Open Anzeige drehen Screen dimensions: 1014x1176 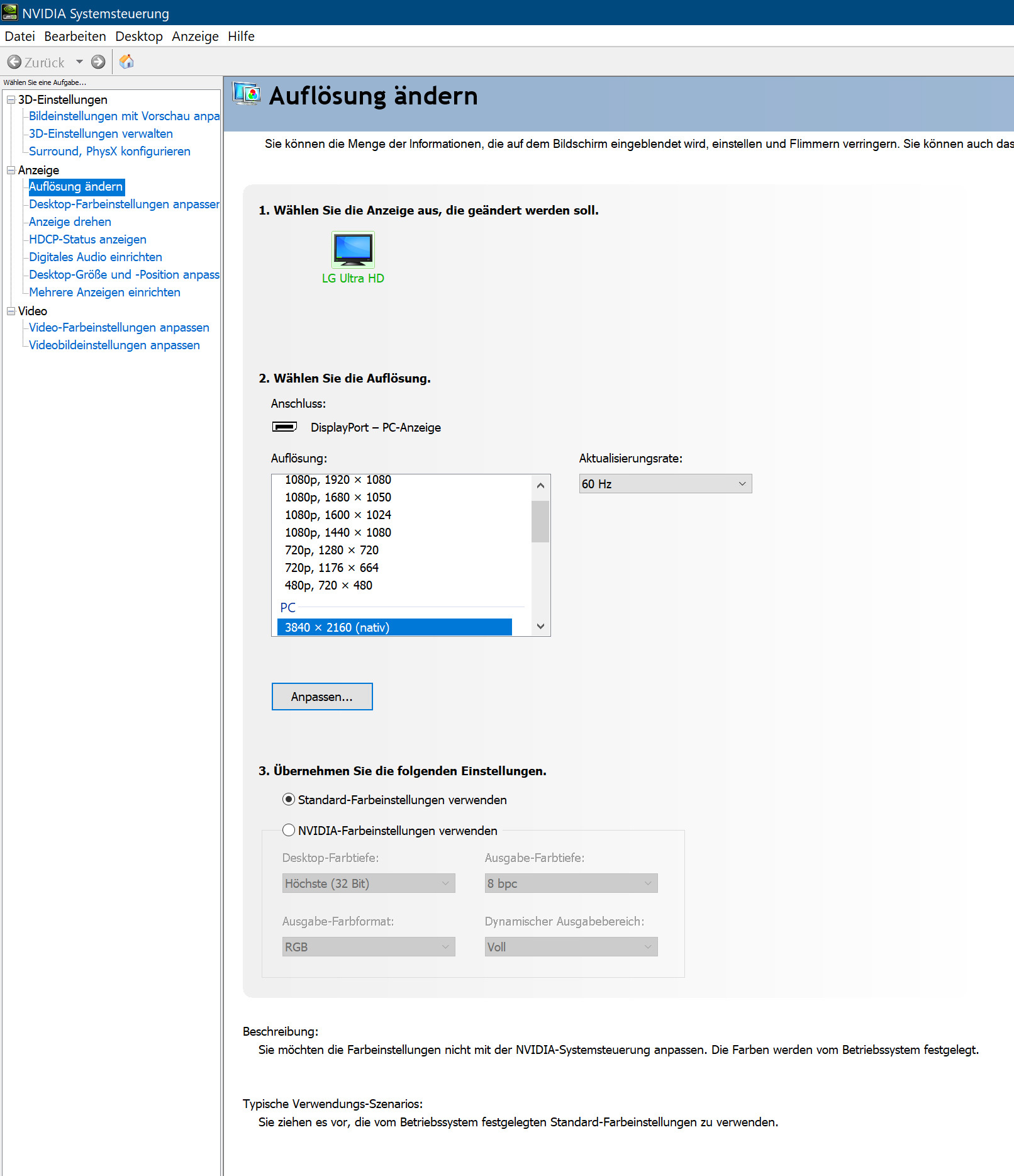pos(70,221)
